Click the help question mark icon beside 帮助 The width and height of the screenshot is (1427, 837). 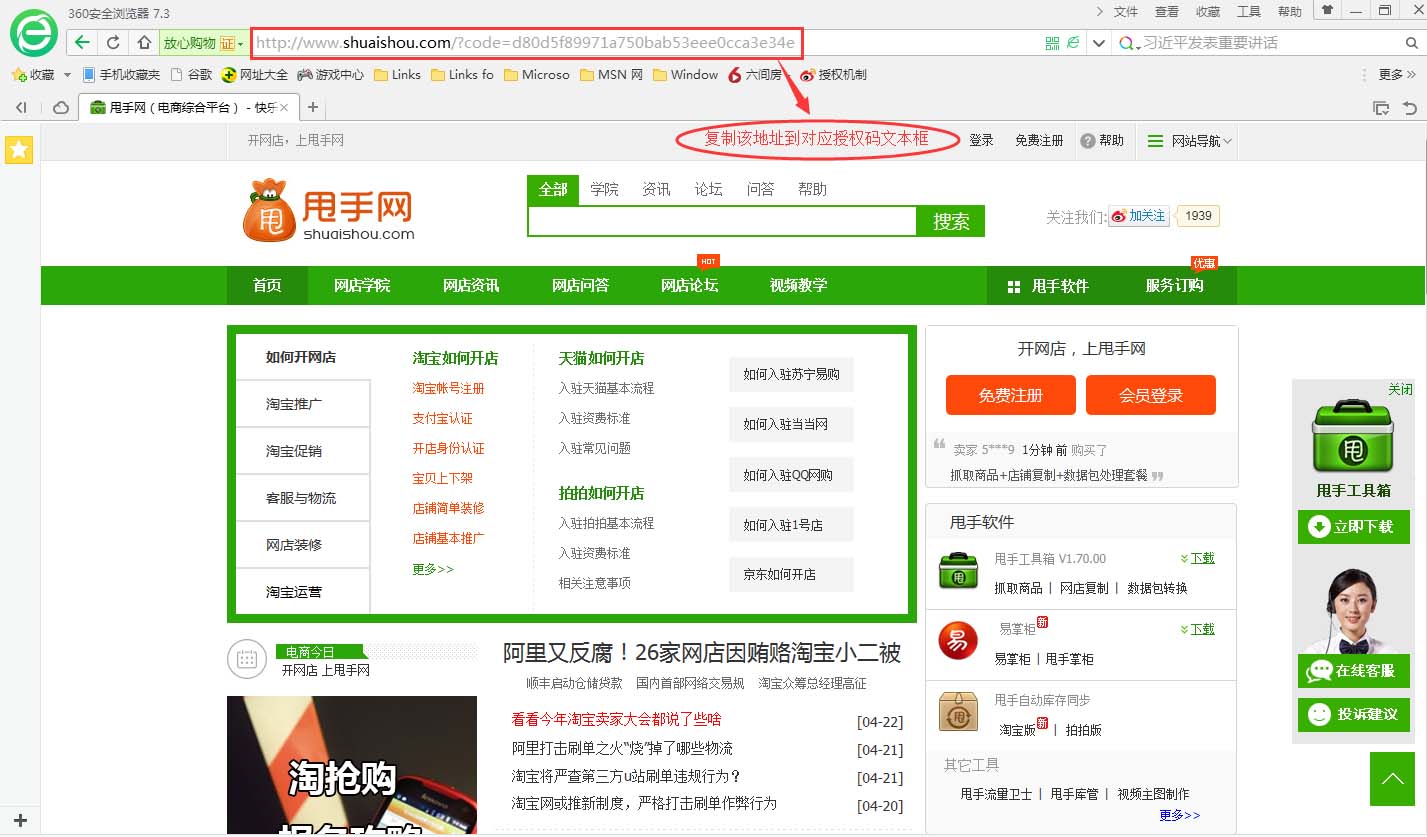(1088, 141)
